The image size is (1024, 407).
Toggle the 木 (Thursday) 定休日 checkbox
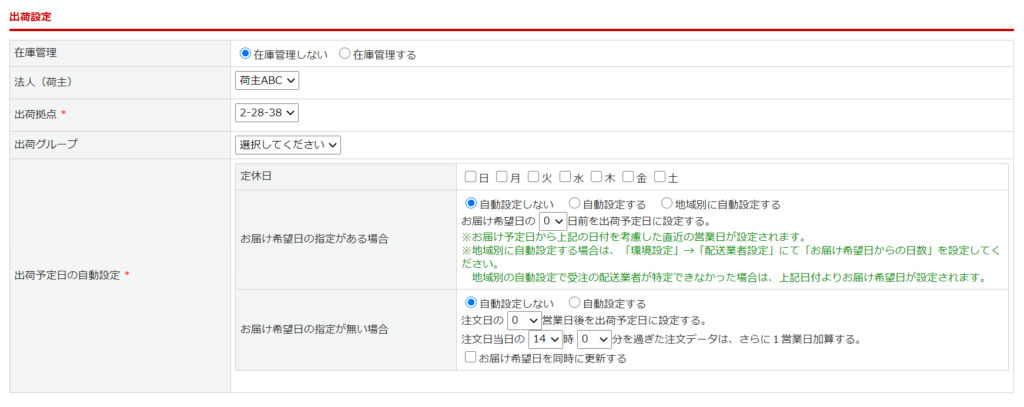(x=597, y=177)
